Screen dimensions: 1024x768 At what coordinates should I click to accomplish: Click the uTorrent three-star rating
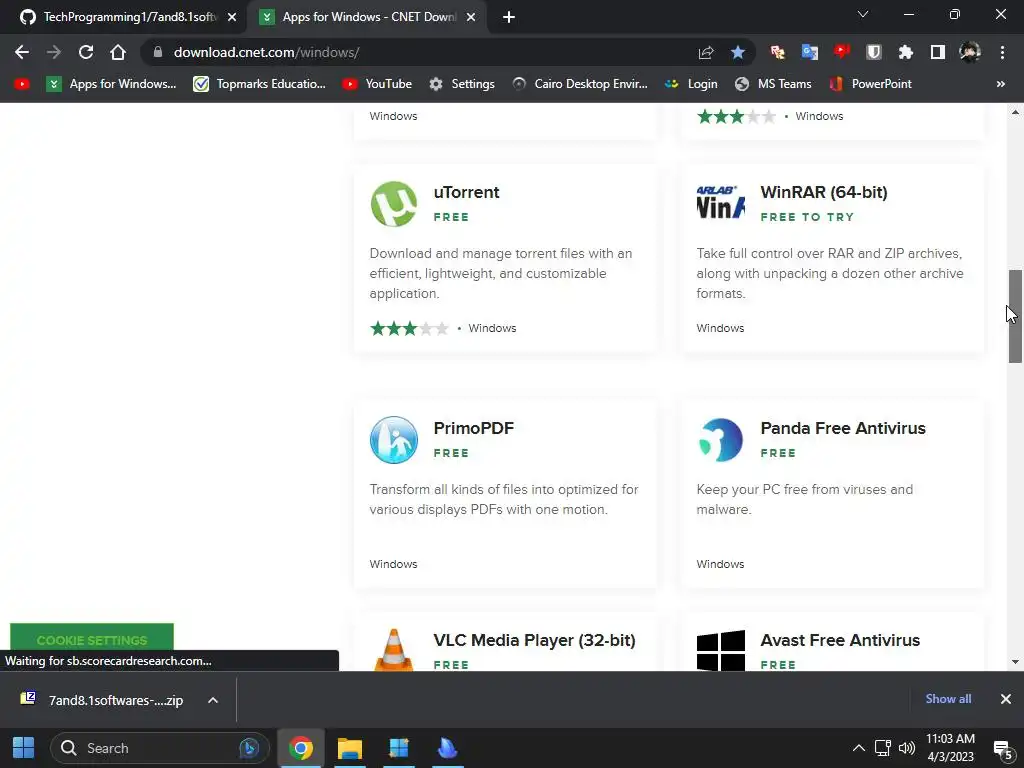point(409,328)
